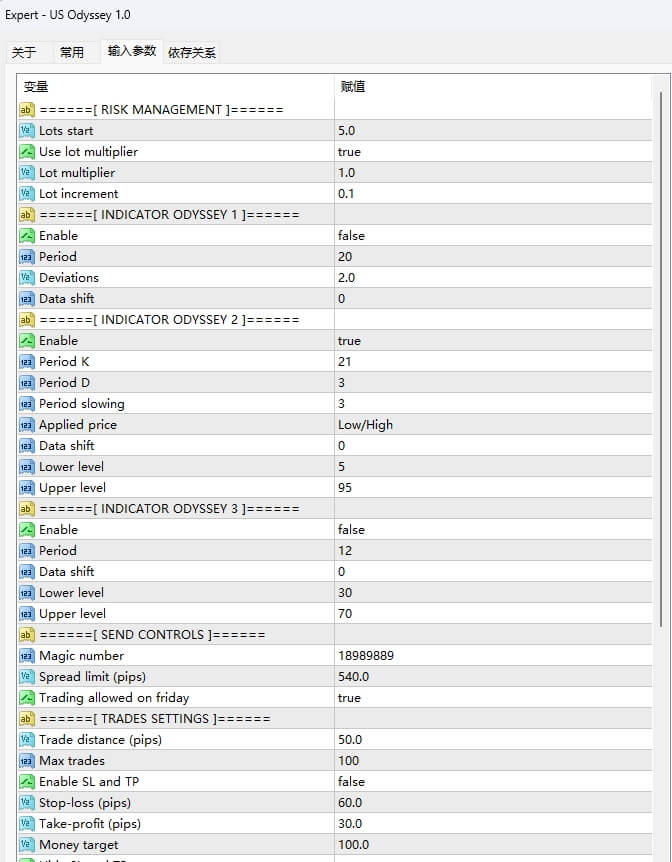Click the vertical scrollbar of parameter list
The width and height of the screenshot is (672, 862).
tap(660, 357)
